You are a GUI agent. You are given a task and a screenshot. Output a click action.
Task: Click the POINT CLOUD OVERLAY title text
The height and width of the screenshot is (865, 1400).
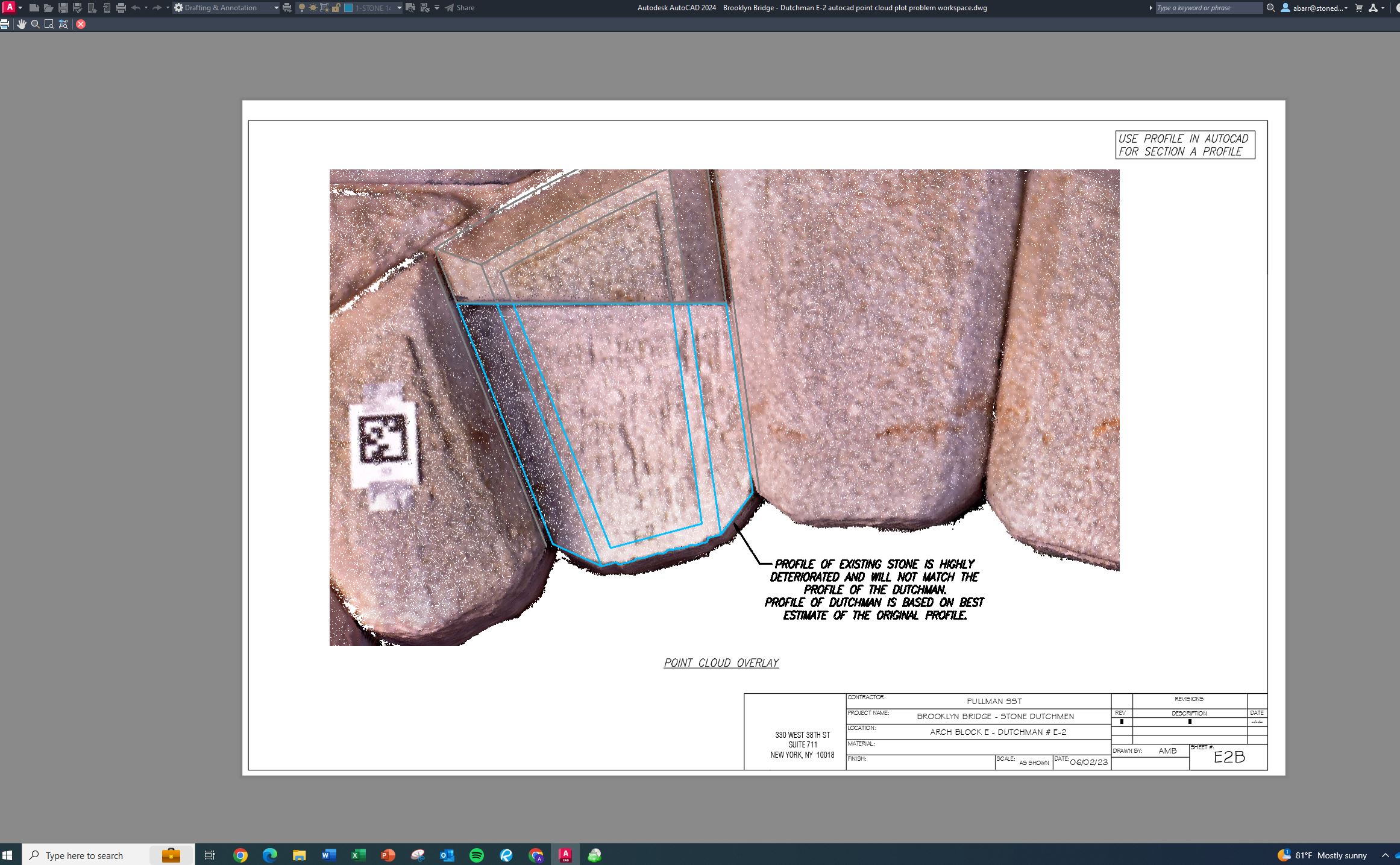(x=721, y=662)
